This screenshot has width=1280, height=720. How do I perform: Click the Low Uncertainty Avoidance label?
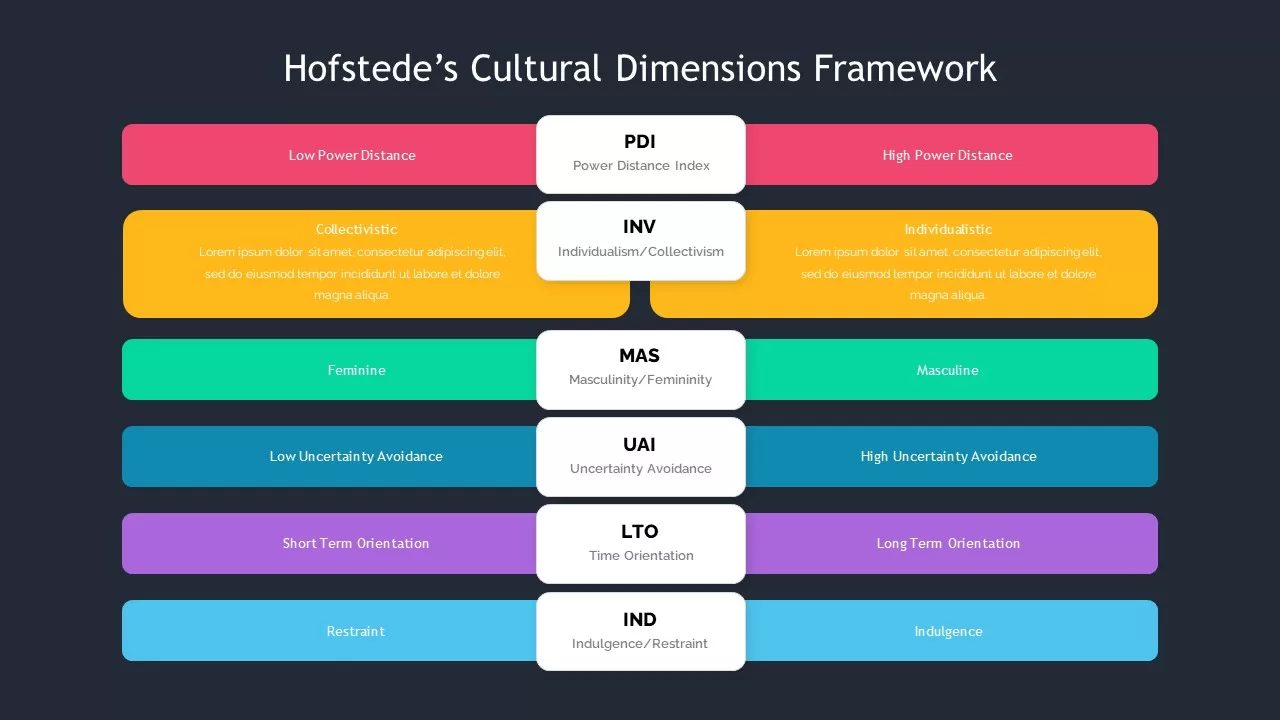[x=356, y=456]
